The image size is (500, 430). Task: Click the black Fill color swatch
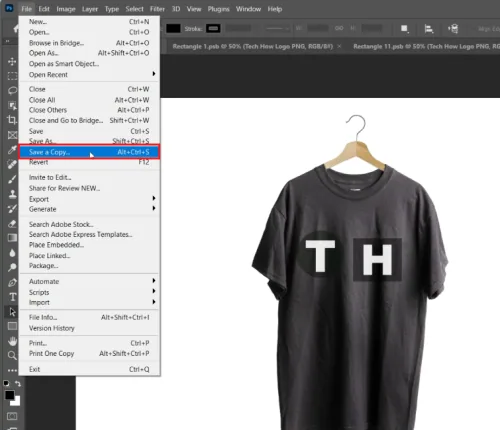click(173, 29)
